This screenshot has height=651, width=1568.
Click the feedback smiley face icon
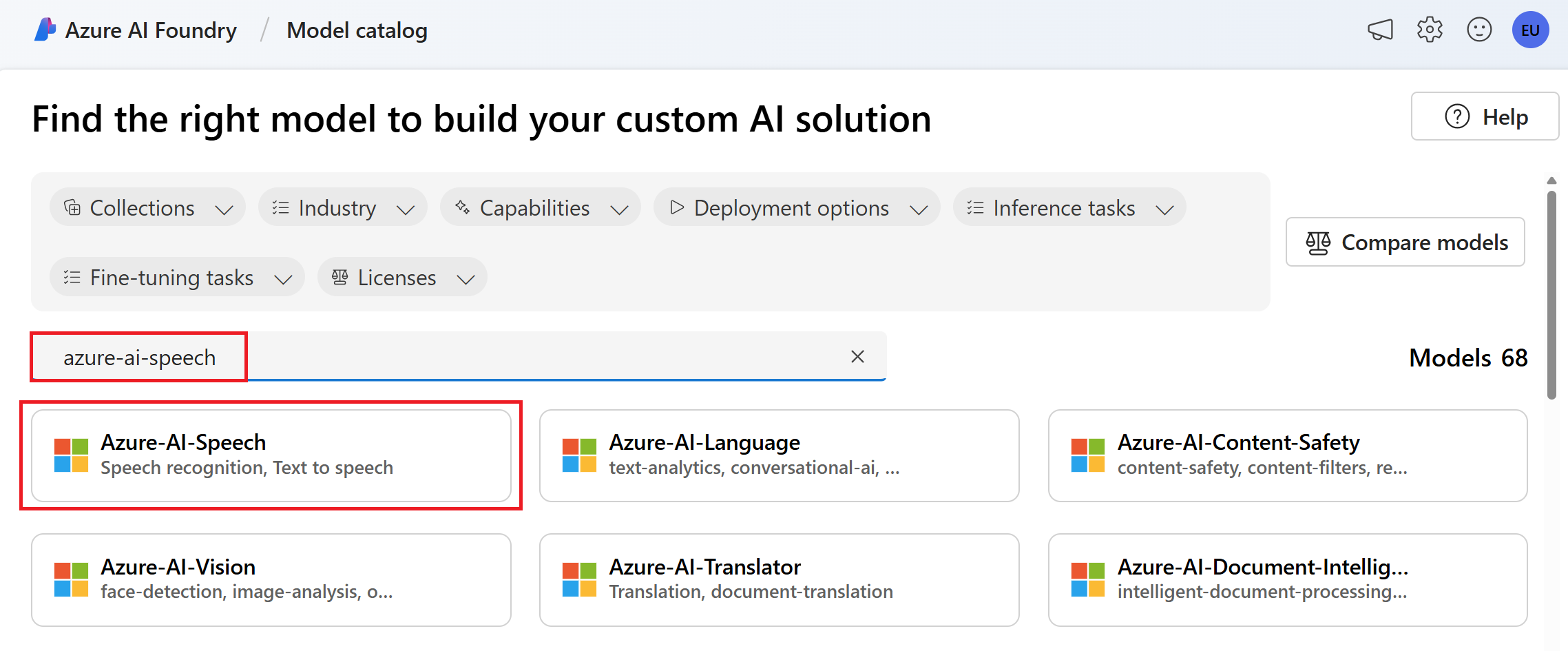(1479, 30)
